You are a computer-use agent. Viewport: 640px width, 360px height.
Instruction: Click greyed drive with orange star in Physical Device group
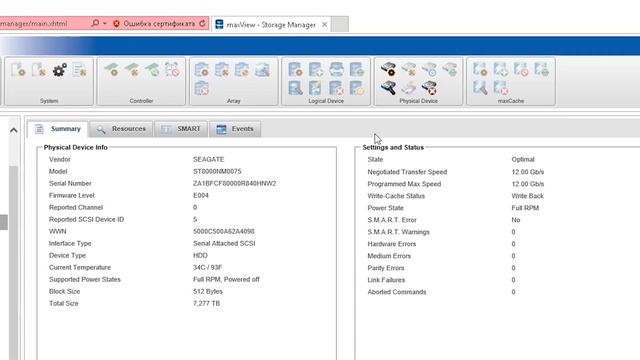pyautogui.click(x=409, y=70)
